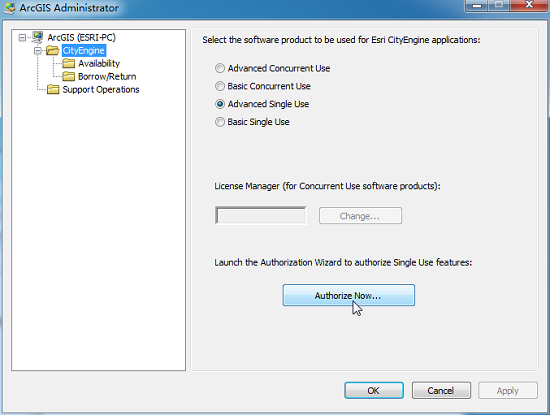550x415 pixels.
Task: Select ArcGIS (ESRI-PC) tree item
Action: [82, 38]
